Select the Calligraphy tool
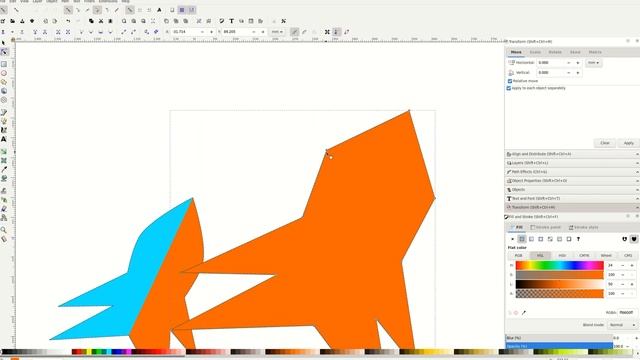 coord(4,130)
